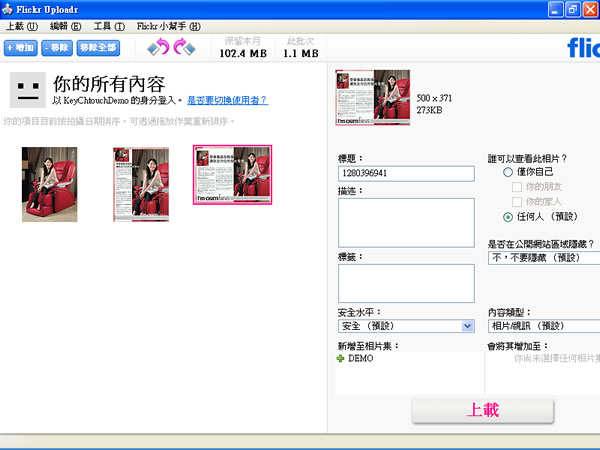Check the 你的朋友 (Your friends) checkbox
The height and width of the screenshot is (450, 600).
point(516,187)
